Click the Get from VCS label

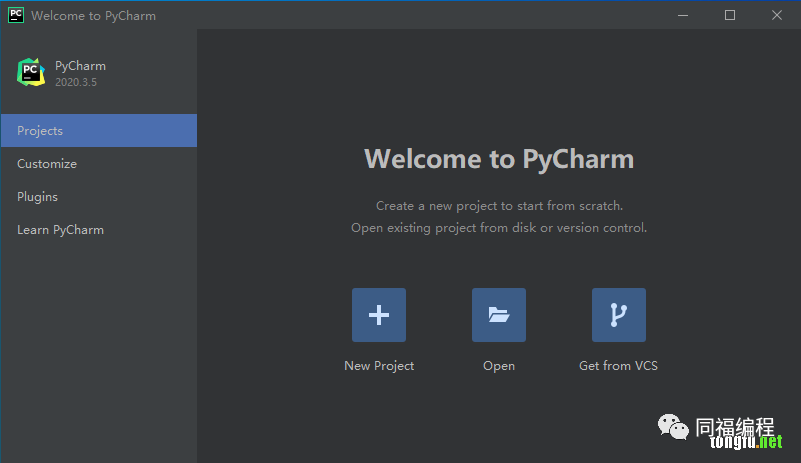[618, 366]
